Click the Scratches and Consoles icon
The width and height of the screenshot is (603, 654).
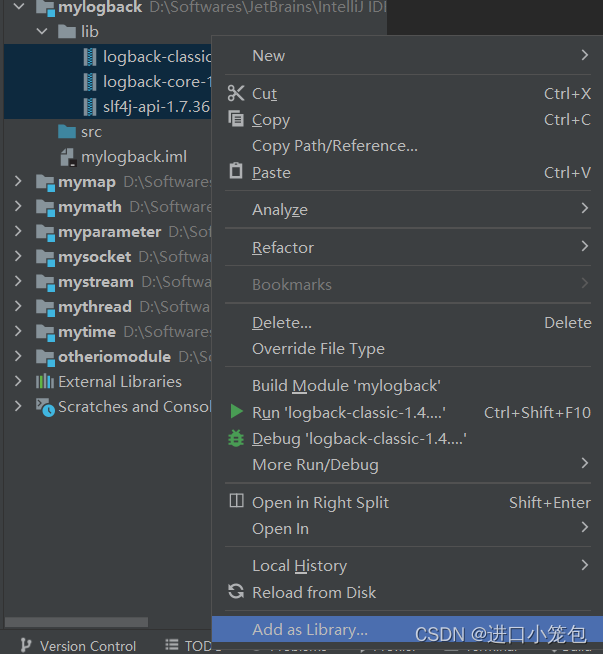pyautogui.click(x=45, y=407)
